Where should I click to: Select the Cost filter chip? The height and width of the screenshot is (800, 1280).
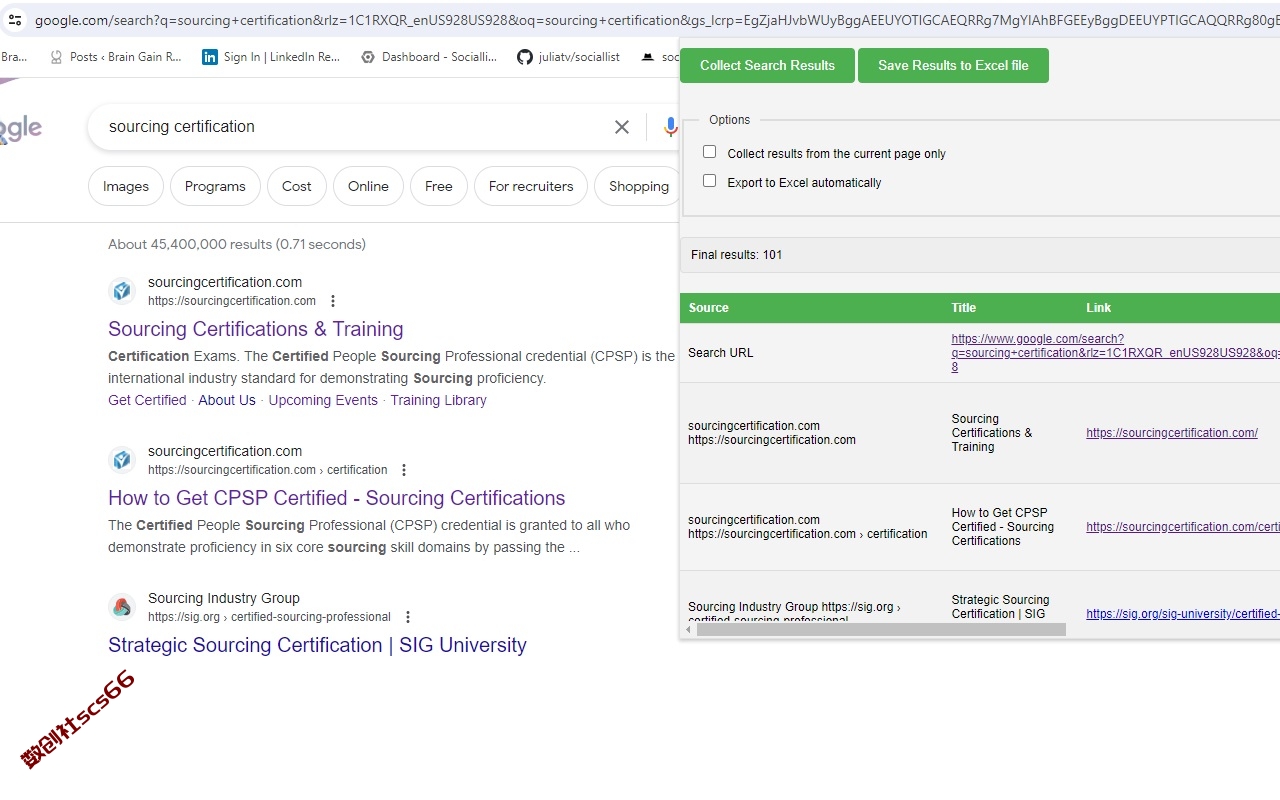point(297,186)
